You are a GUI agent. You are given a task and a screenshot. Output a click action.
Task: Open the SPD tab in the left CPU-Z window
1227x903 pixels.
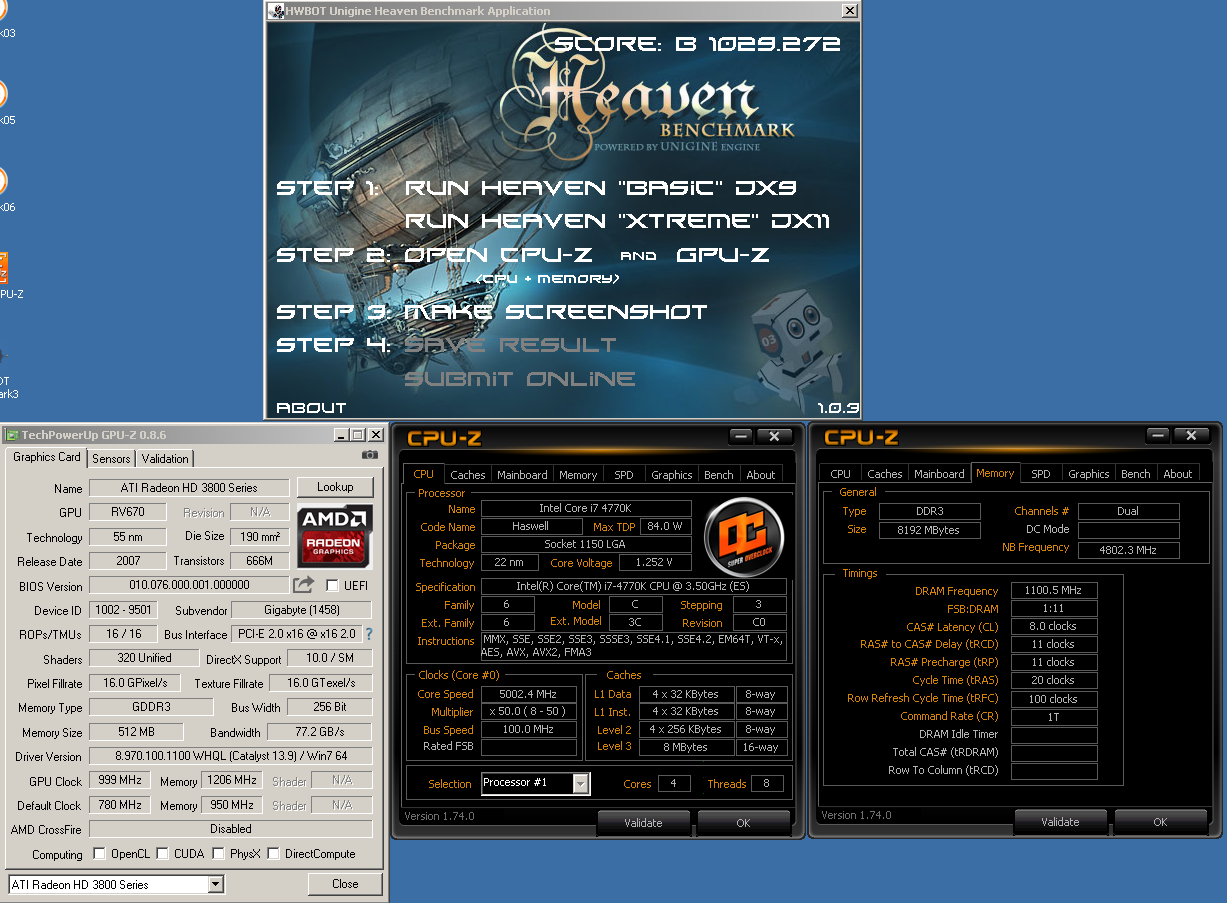click(624, 475)
